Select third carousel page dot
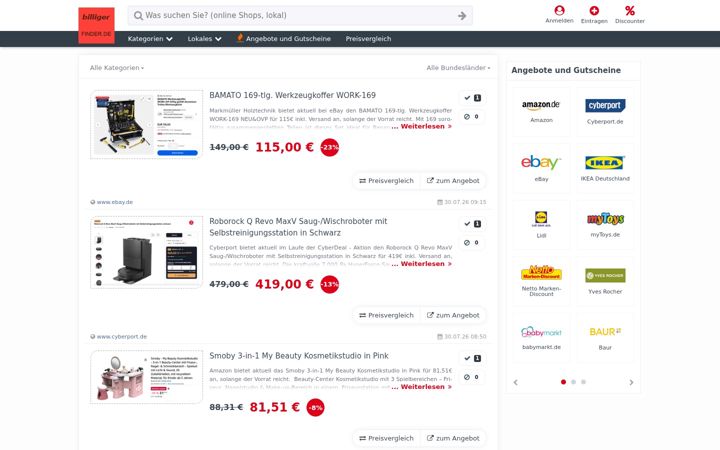This screenshot has width=720, height=450. pyautogui.click(x=584, y=382)
